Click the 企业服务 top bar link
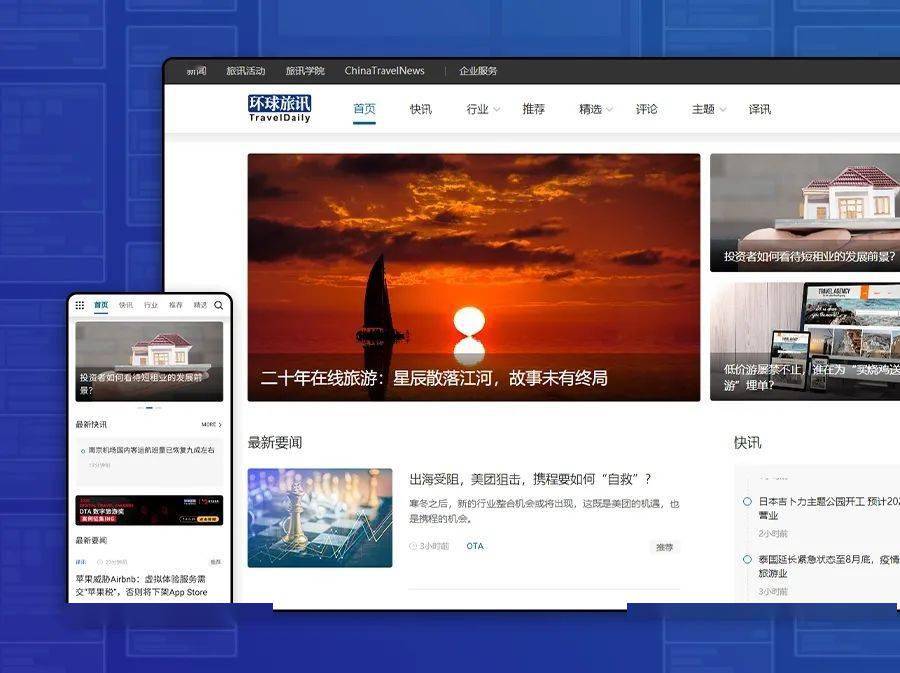Image resolution: width=900 pixels, height=673 pixels. tap(478, 71)
